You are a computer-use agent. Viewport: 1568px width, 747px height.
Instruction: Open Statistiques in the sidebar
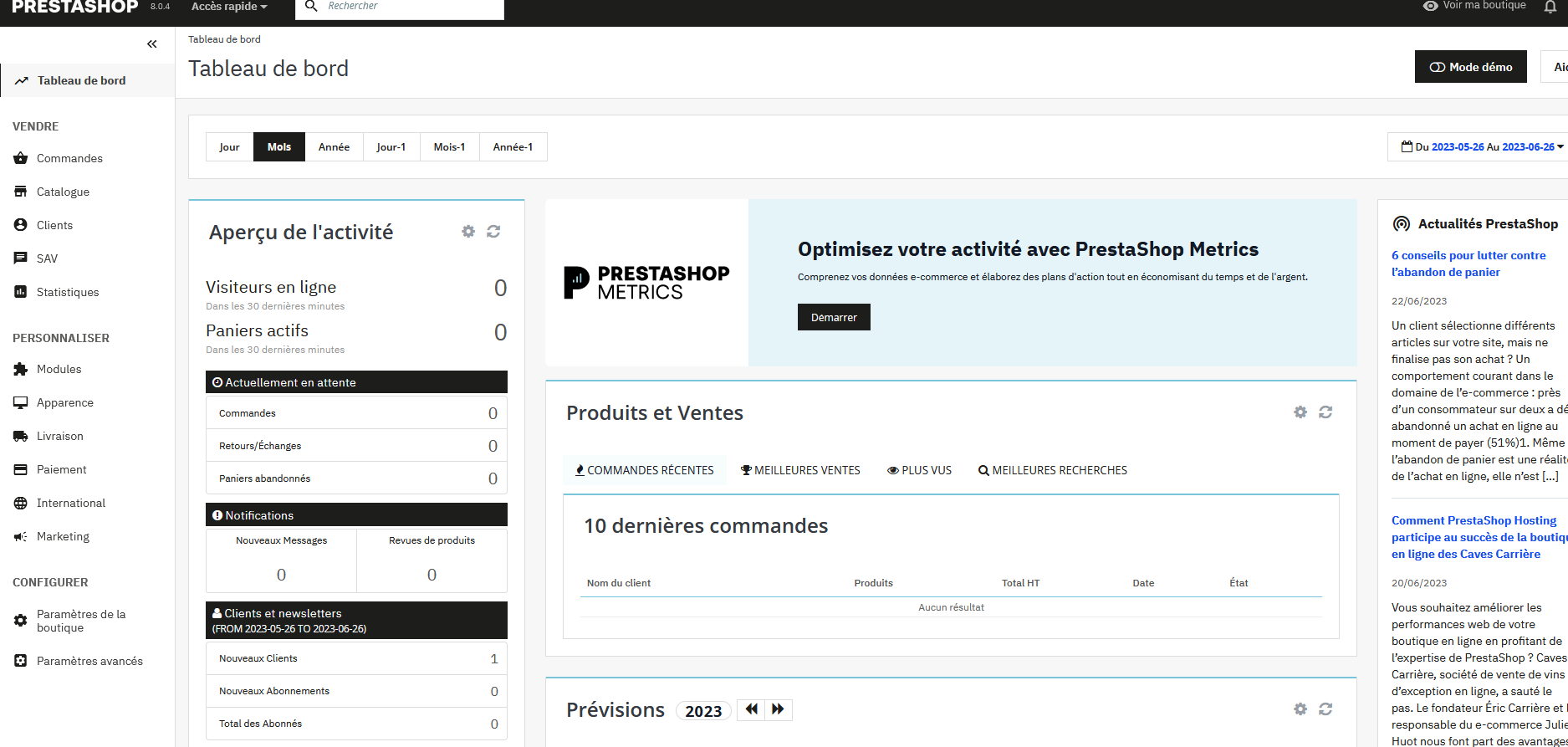click(68, 292)
